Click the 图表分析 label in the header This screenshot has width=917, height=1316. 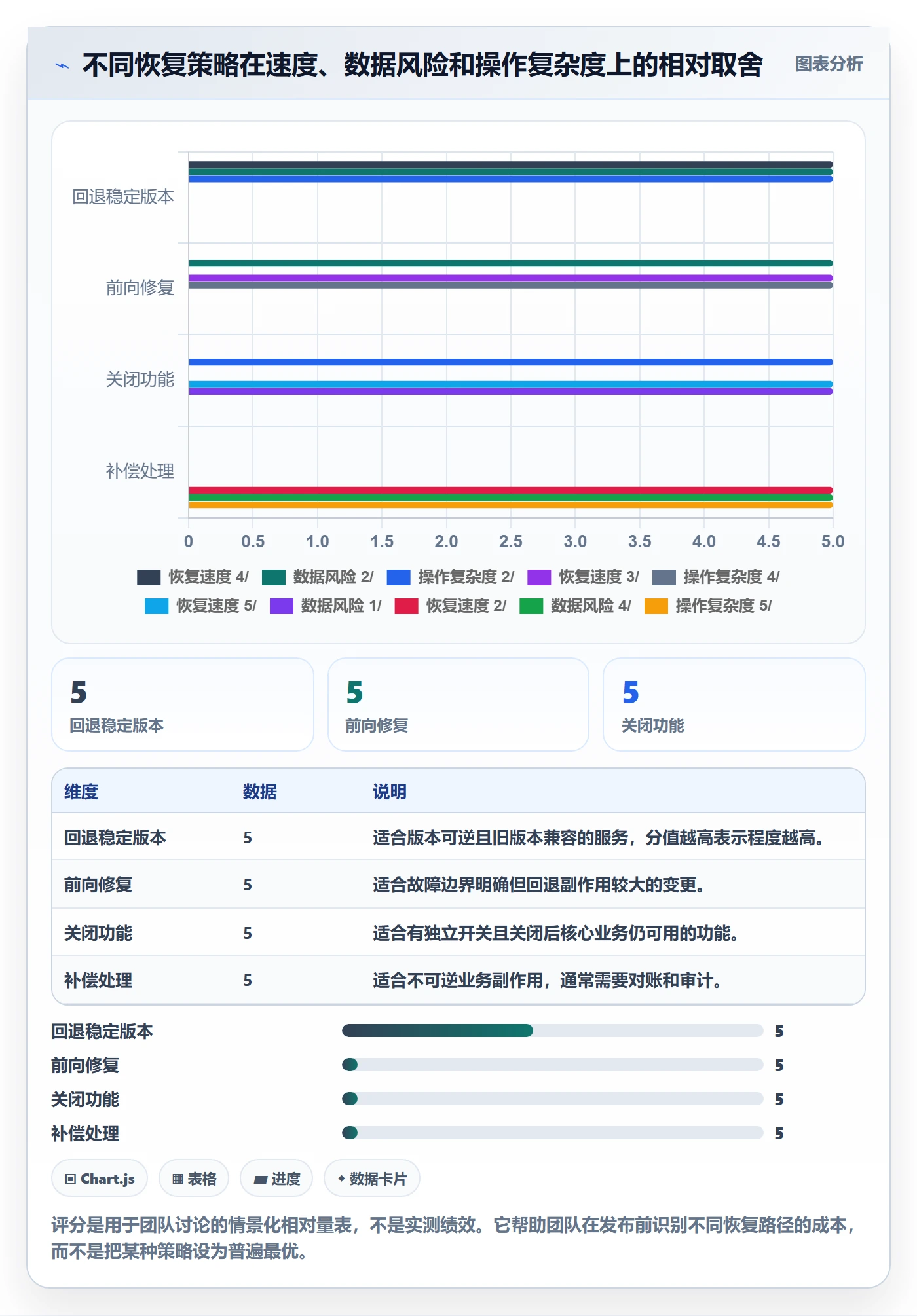(829, 64)
